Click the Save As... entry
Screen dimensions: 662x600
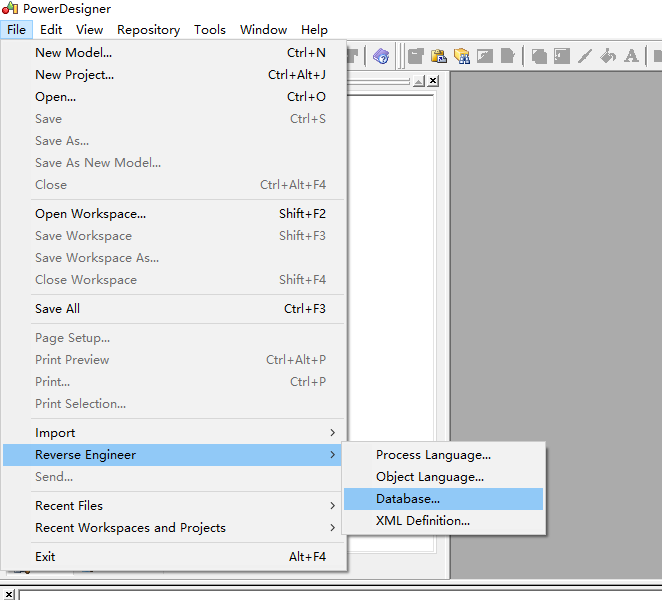(x=174, y=141)
